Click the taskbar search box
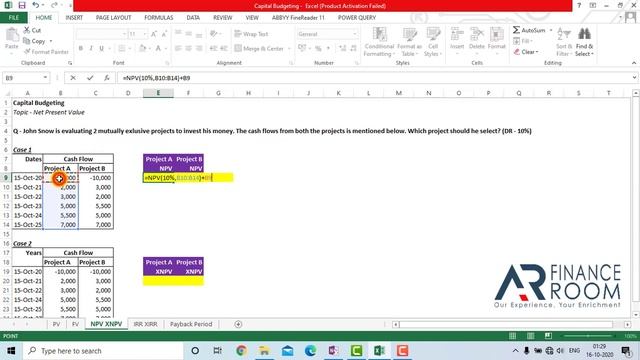This screenshot has width=640, height=360. [x=103, y=351]
